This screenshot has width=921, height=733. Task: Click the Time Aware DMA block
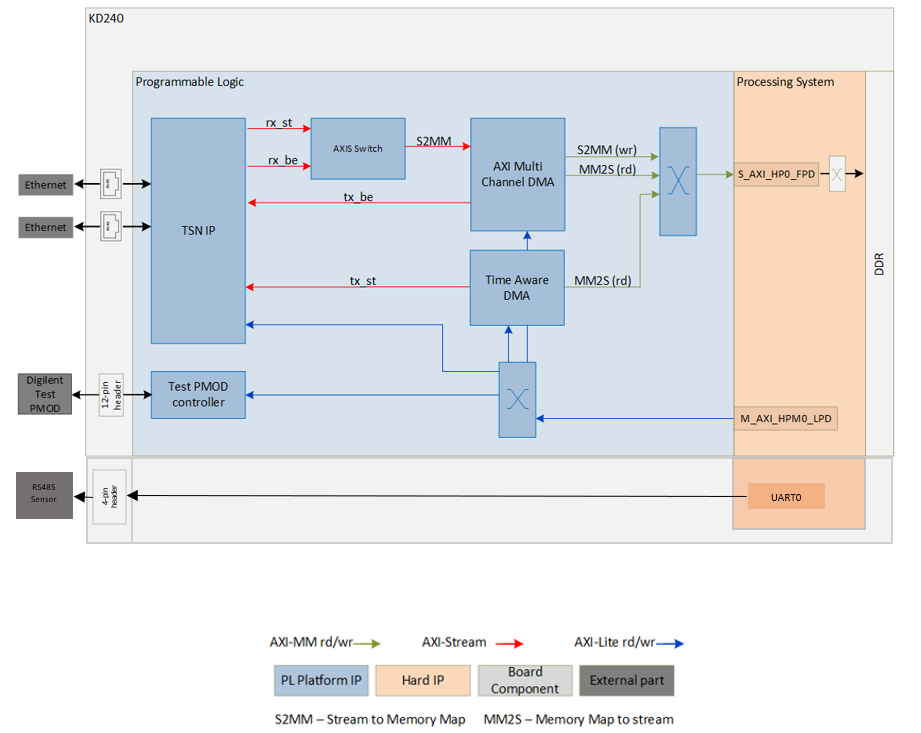[516, 287]
